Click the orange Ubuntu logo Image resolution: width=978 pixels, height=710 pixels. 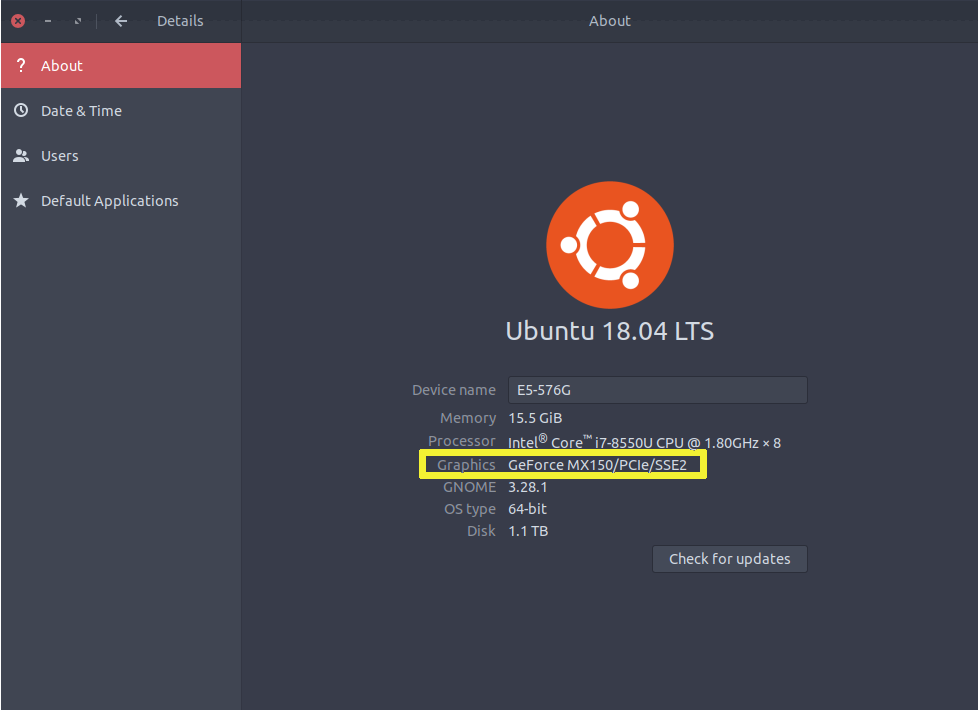coord(609,244)
